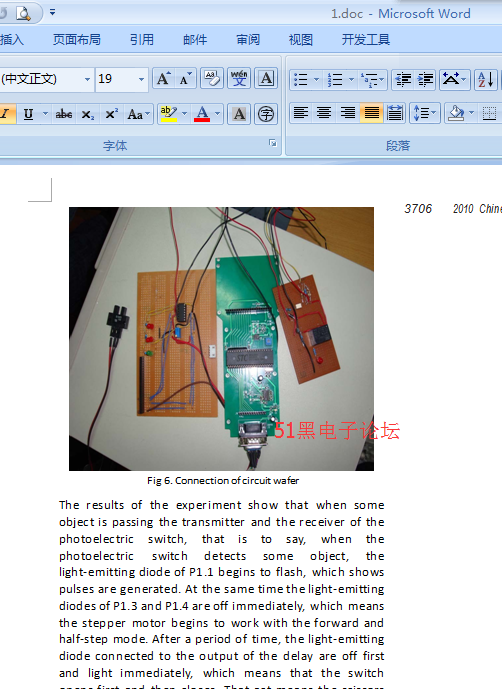
Task: Toggle underline formatting
Action: pos(29,114)
